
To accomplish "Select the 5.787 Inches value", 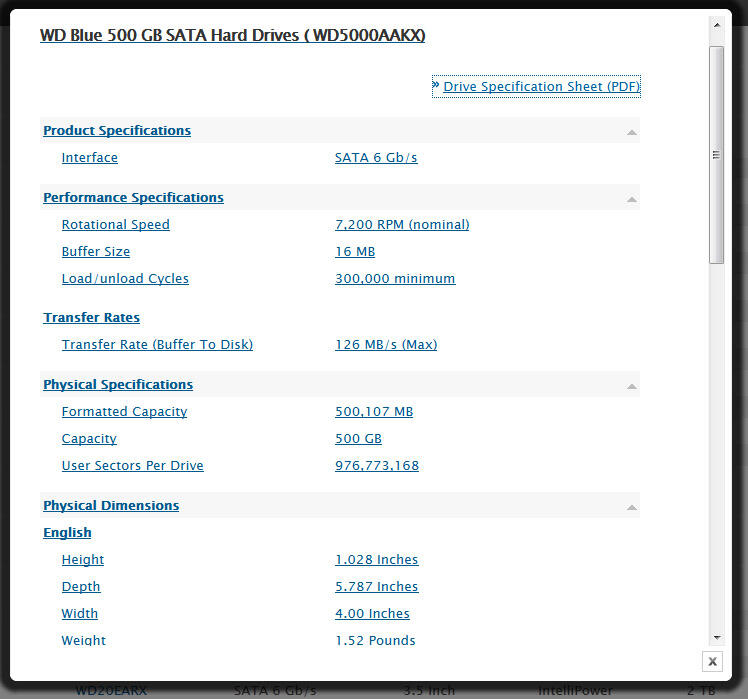I will (x=376, y=586).
